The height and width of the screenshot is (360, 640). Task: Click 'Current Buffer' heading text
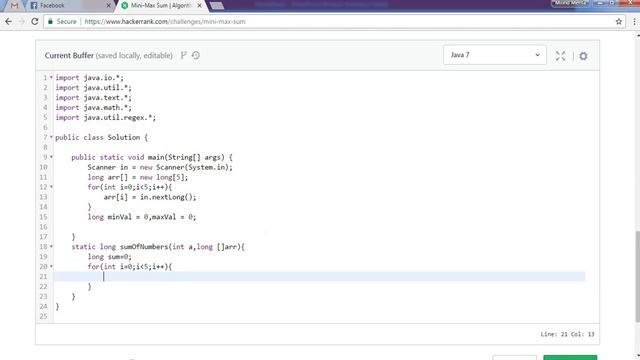tap(69, 56)
